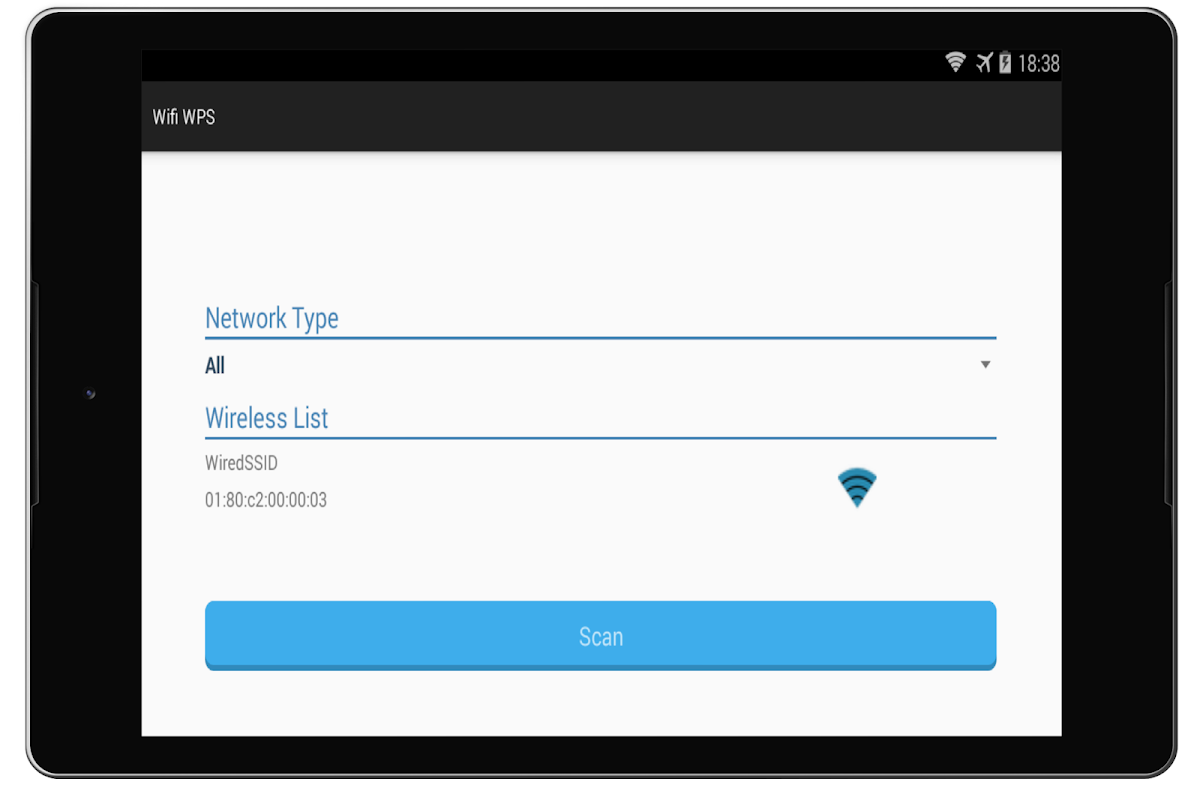Screen dimensions: 1200x800
Task: Tap the blue Wi-Fi signal icon beside WiredSSID
Action: click(857, 487)
